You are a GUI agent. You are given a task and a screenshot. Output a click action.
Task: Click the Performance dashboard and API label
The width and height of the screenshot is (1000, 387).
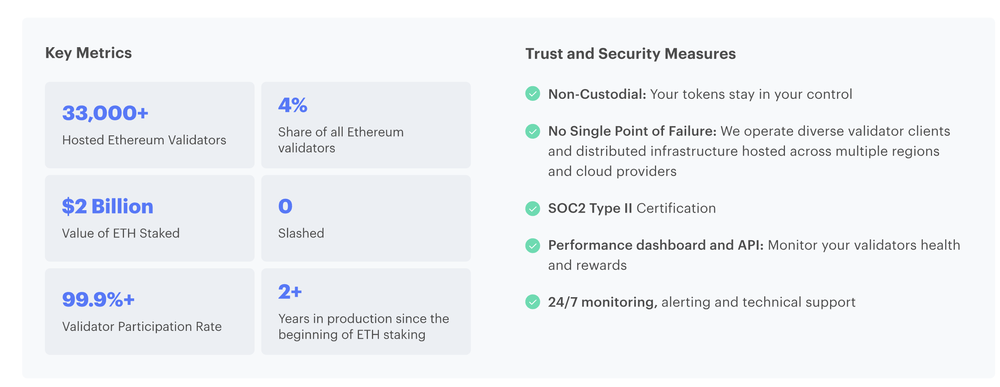[x=656, y=245]
